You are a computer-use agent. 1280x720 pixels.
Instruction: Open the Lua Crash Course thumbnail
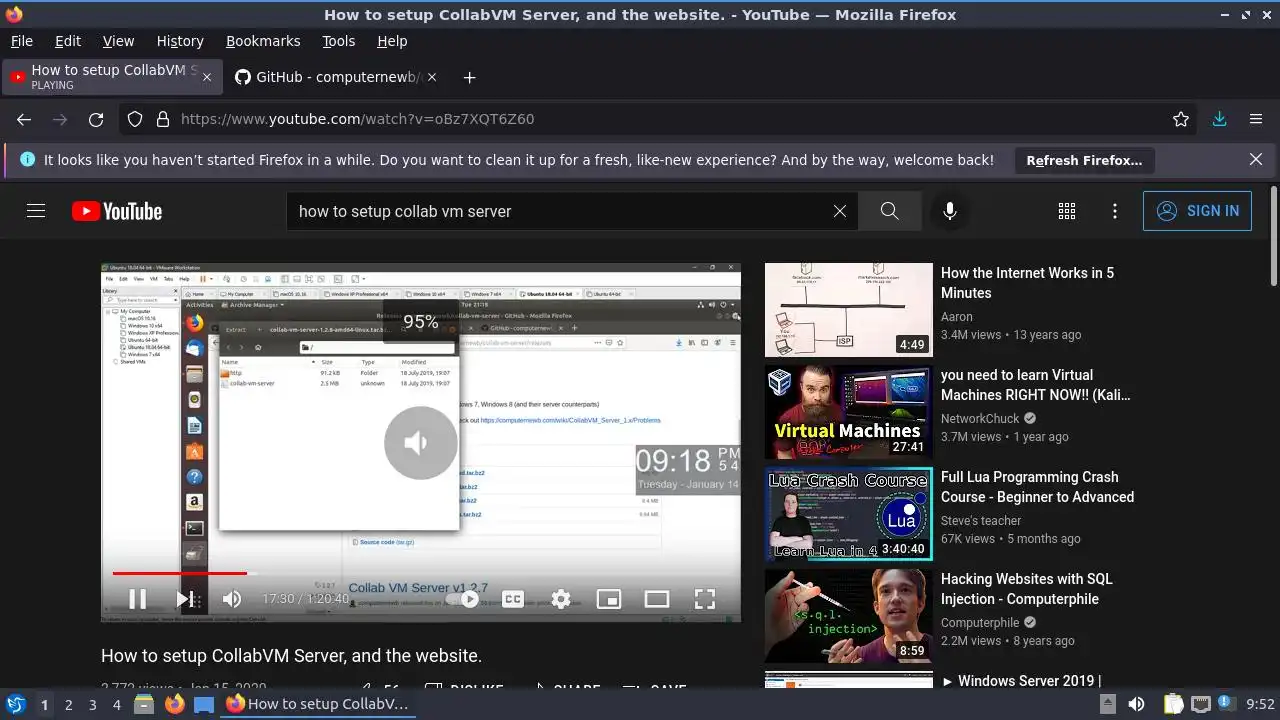click(849, 514)
